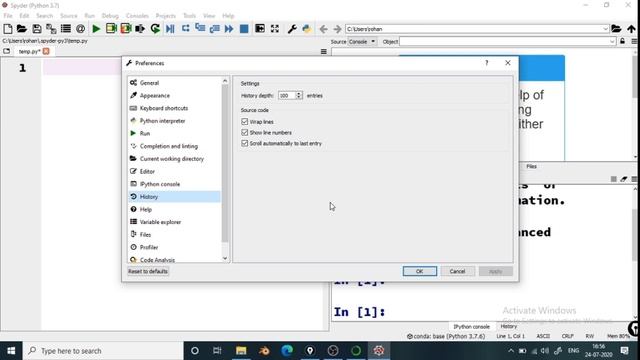Click Windows taskbar search box

click(x=103, y=351)
